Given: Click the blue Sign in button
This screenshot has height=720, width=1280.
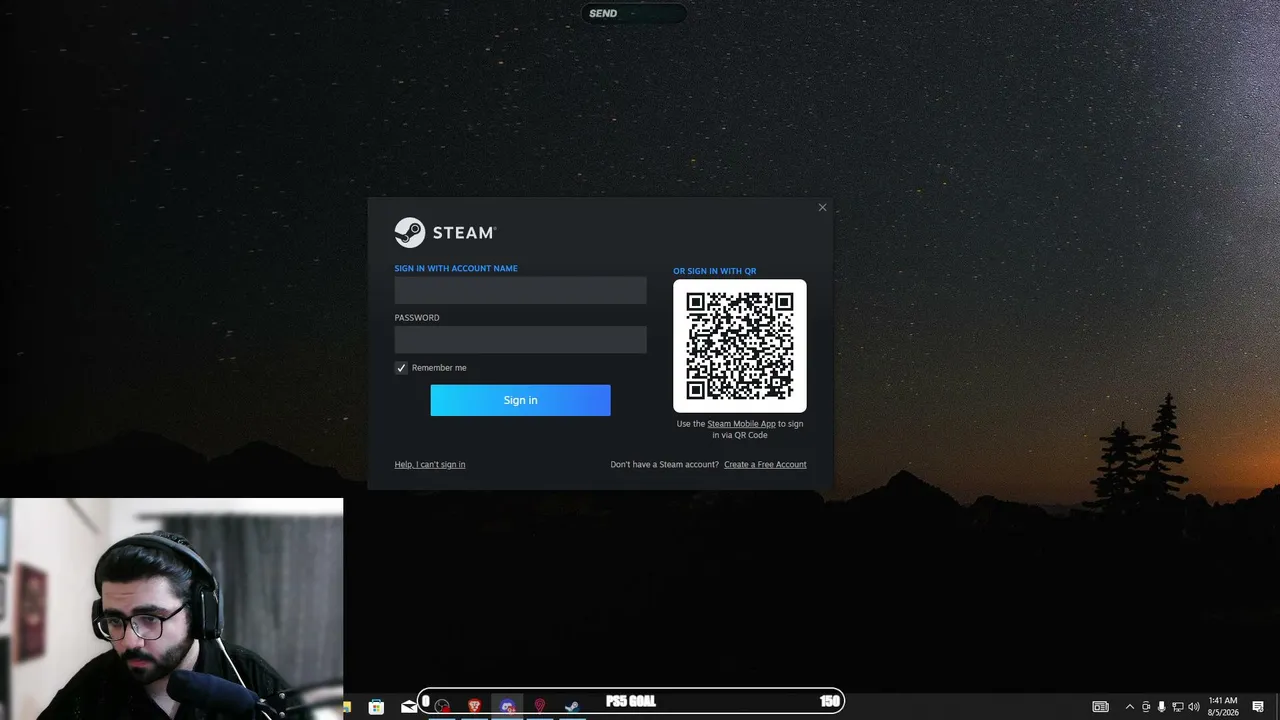Looking at the screenshot, I should [x=520, y=400].
